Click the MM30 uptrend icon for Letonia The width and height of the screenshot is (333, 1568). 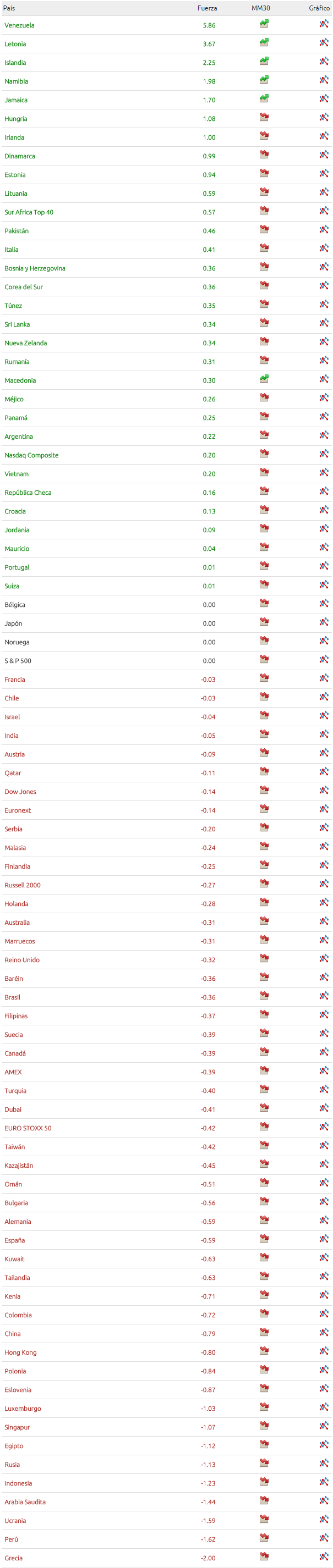point(264,43)
